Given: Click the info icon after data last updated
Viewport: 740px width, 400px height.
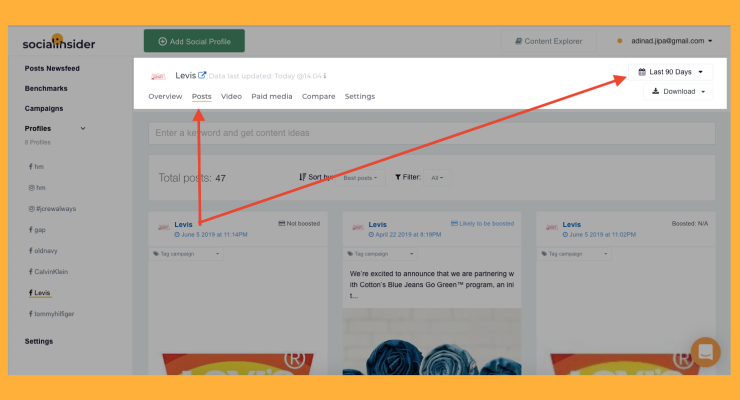Looking at the screenshot, I should 325,76.
